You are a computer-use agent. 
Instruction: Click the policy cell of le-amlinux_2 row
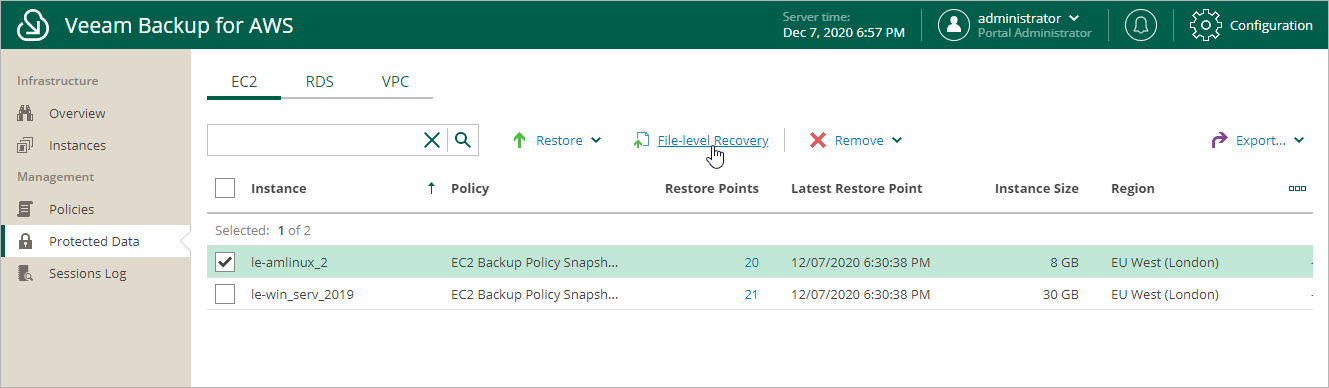coord(535,262)
